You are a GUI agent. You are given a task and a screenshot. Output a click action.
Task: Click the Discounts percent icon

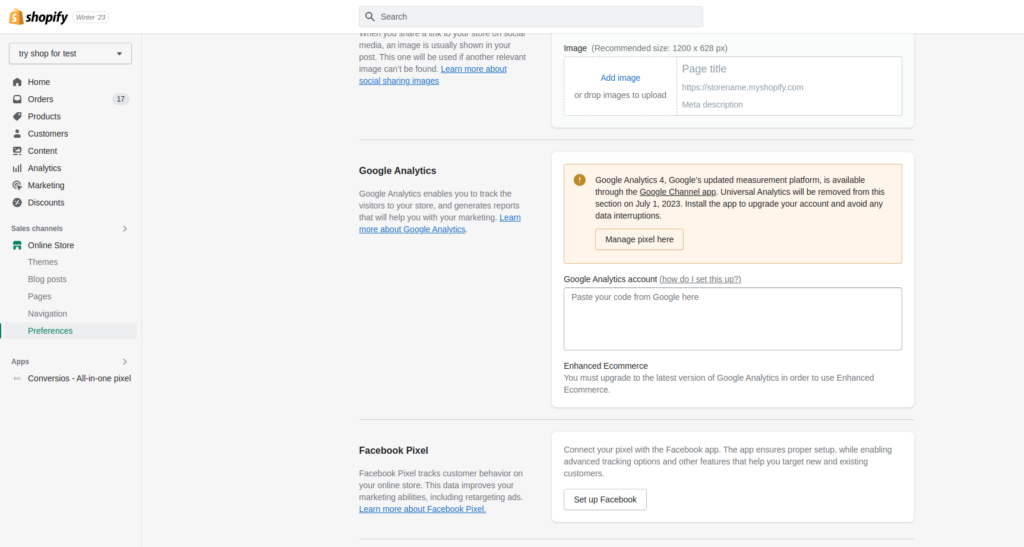coord(17,202)
